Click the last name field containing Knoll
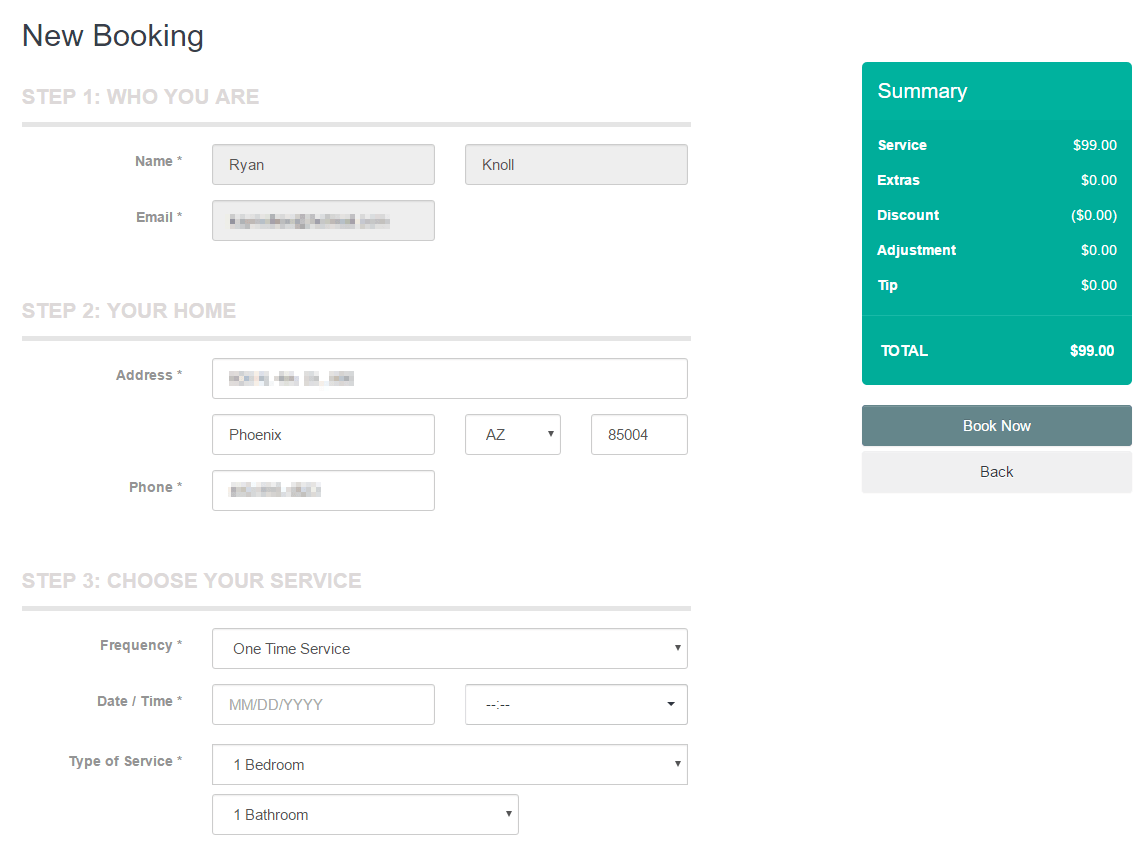 pyautogui.click(x=576, y=165)
